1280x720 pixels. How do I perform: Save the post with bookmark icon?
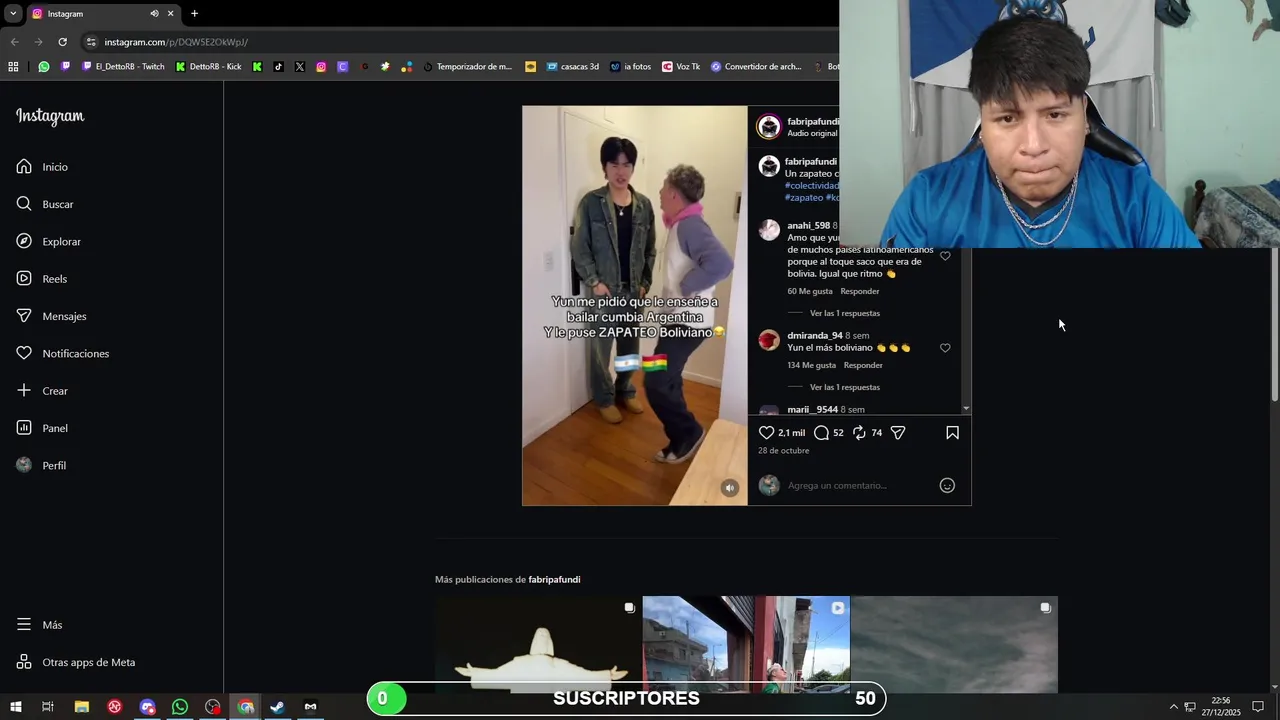(952, 433)
